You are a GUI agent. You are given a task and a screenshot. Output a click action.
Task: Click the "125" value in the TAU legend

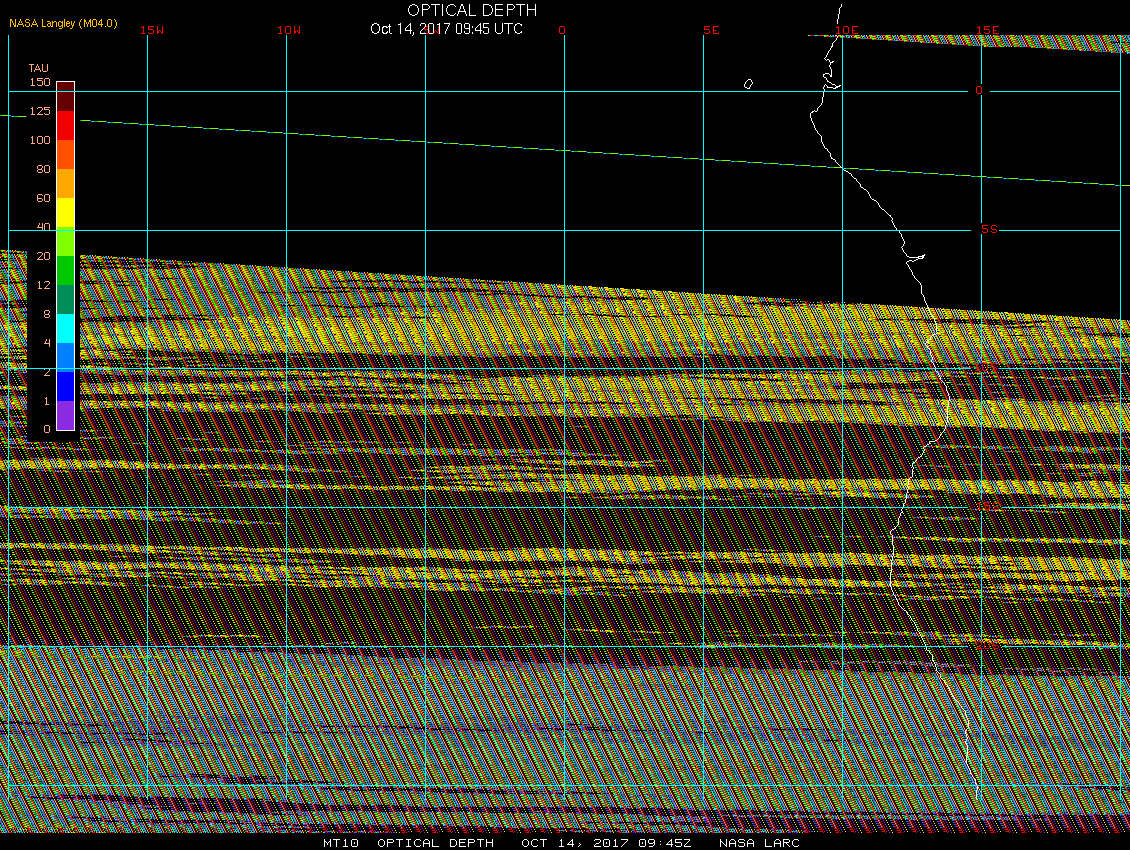40,111
